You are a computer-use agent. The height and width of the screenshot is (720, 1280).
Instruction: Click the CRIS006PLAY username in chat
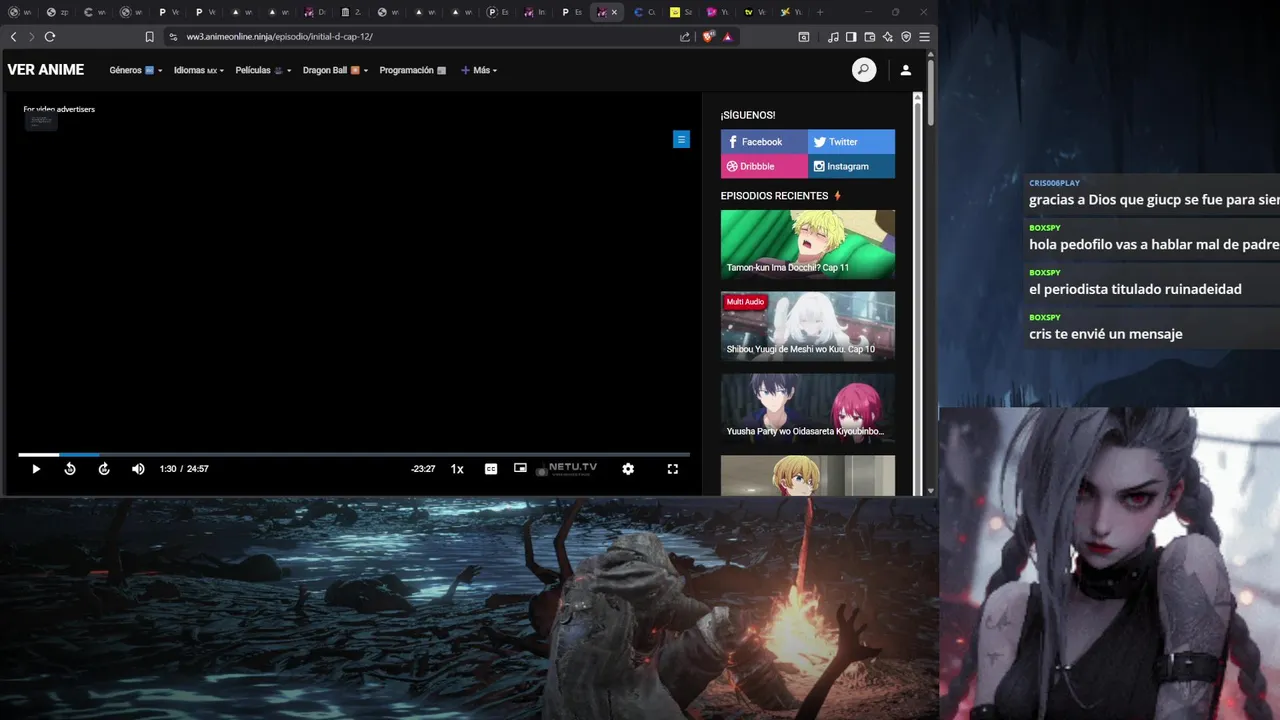[1054, 183]
